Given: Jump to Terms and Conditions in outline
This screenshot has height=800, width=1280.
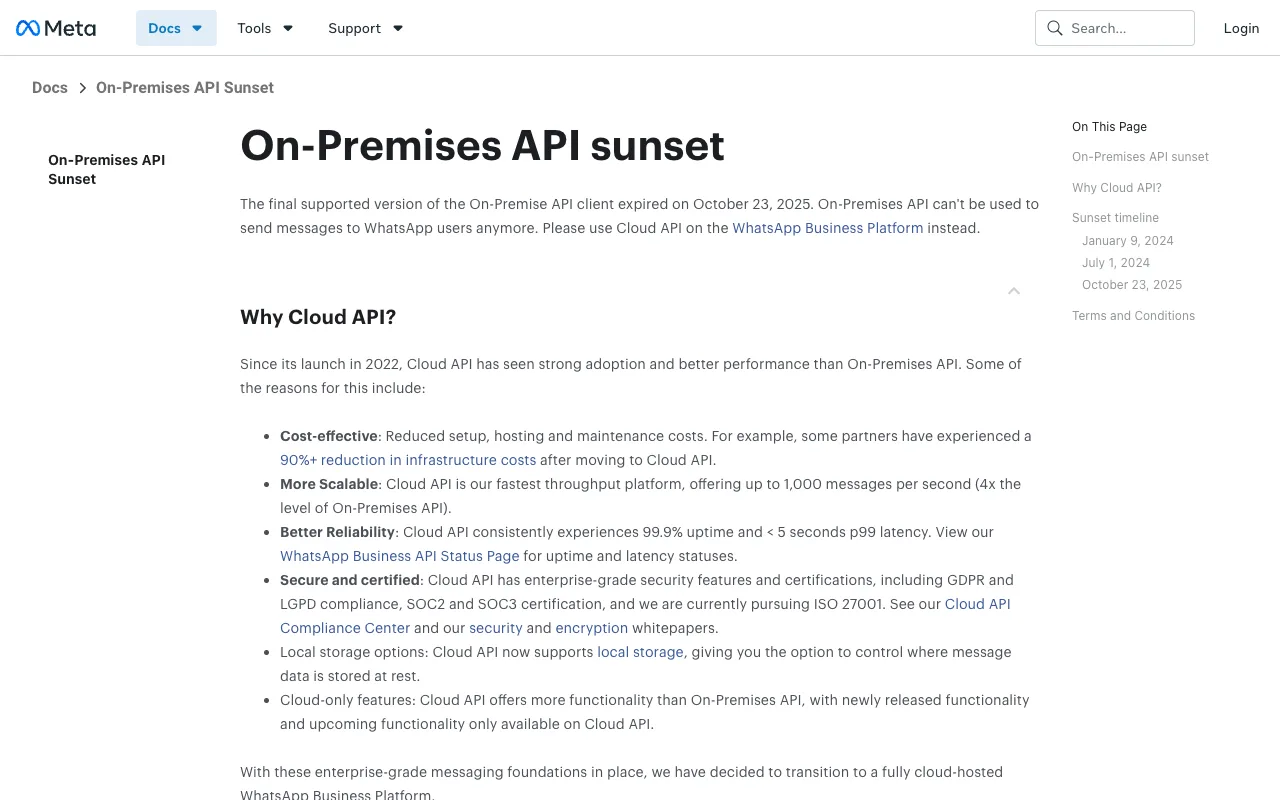Looking at the screenshot, I should pyautogui.click(x=1133, y=316).
